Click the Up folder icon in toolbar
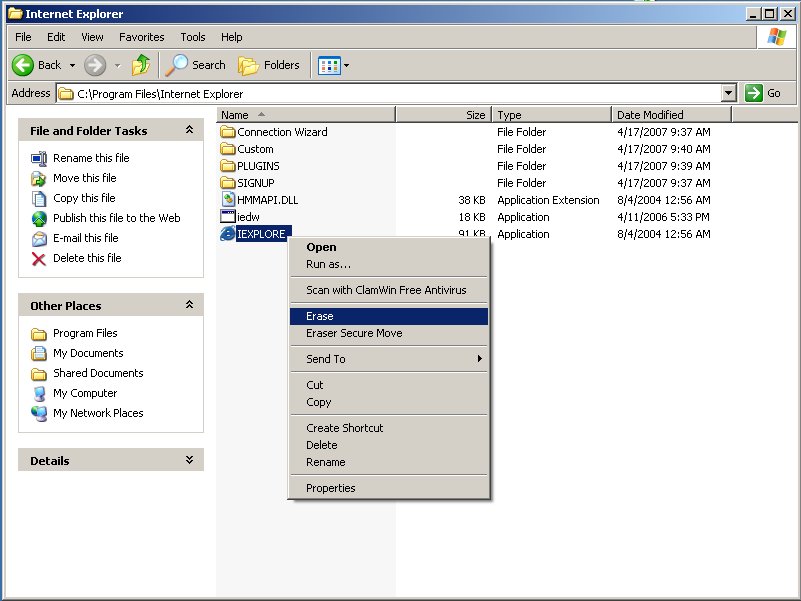The width and height of the screenshot is (801, 601). click(140, 65)
